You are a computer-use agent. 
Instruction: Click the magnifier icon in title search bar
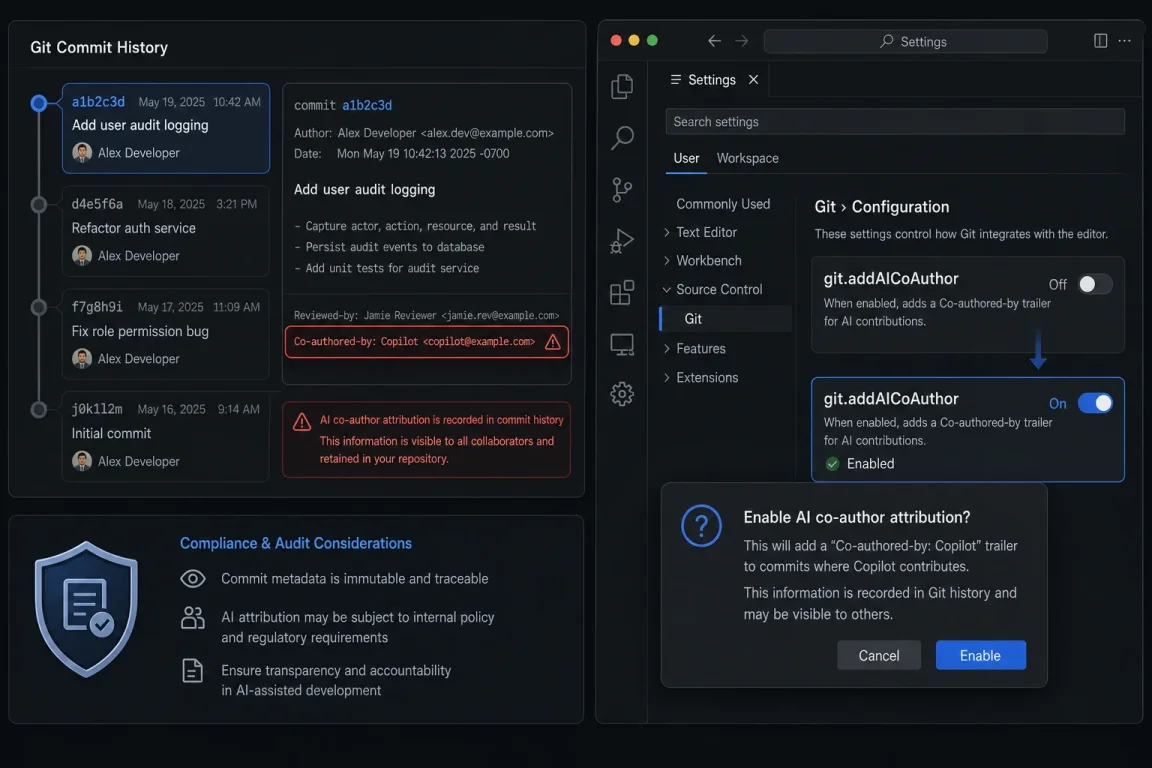pyautogui.click(x=887, y=41)
